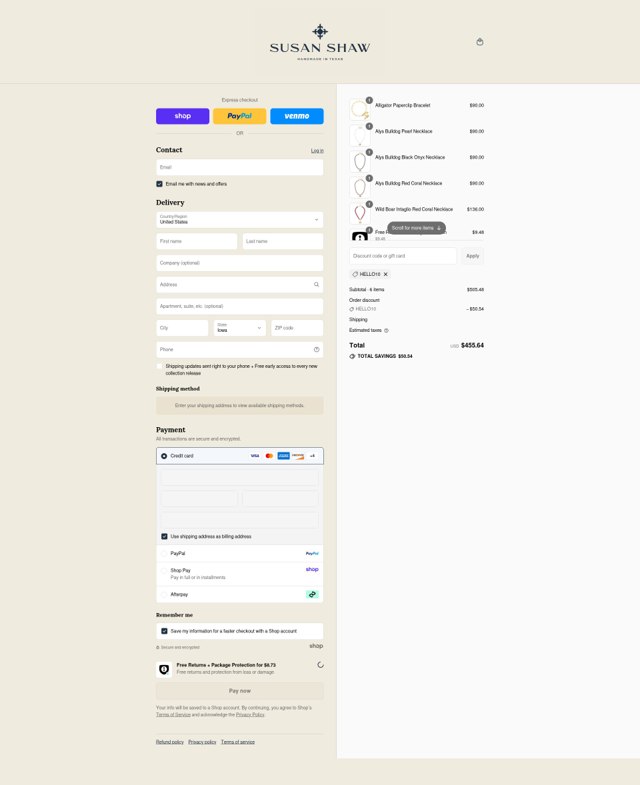Uncheck Email me with news and offers
The image size is (640, 785).
159,184
